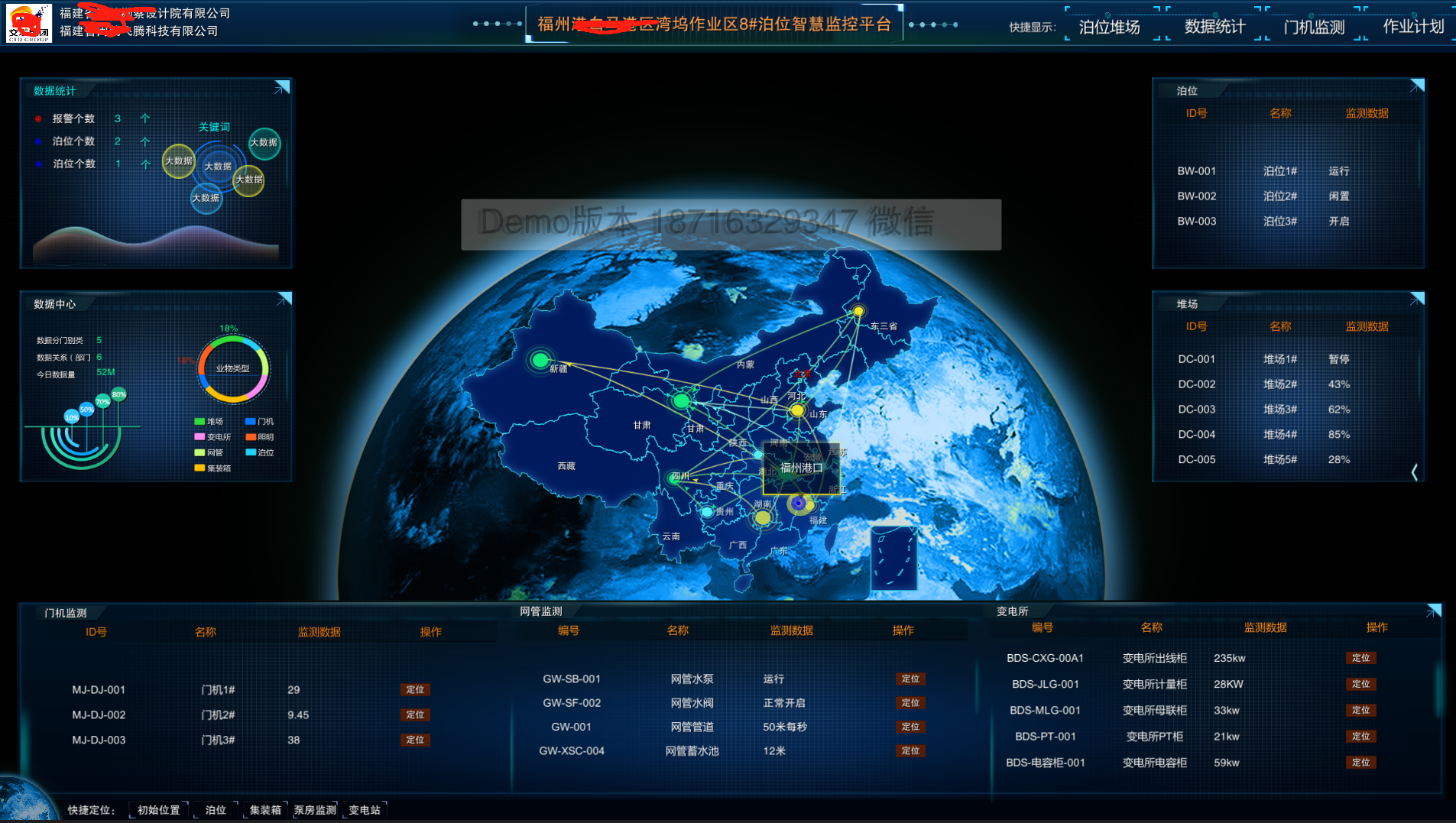Jump to 初始位置 quick location
Image resolution: width=1456 pixels, height=823 pixels.
(158, 810)
